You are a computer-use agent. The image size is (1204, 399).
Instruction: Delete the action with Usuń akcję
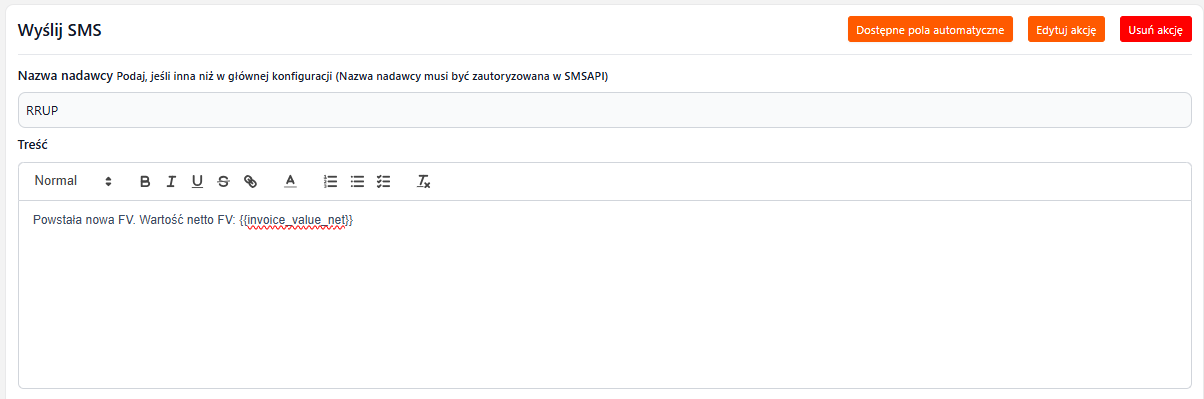click(x=1156, y=30)
